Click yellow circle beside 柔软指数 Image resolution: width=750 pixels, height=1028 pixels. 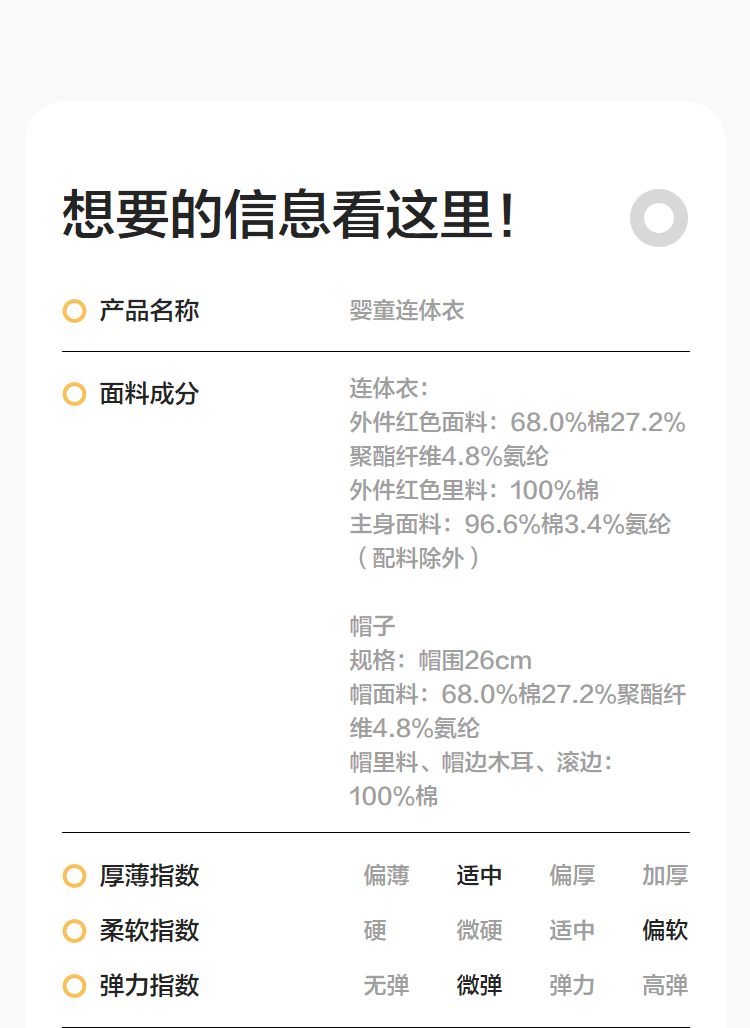click(x=74, y=931)
